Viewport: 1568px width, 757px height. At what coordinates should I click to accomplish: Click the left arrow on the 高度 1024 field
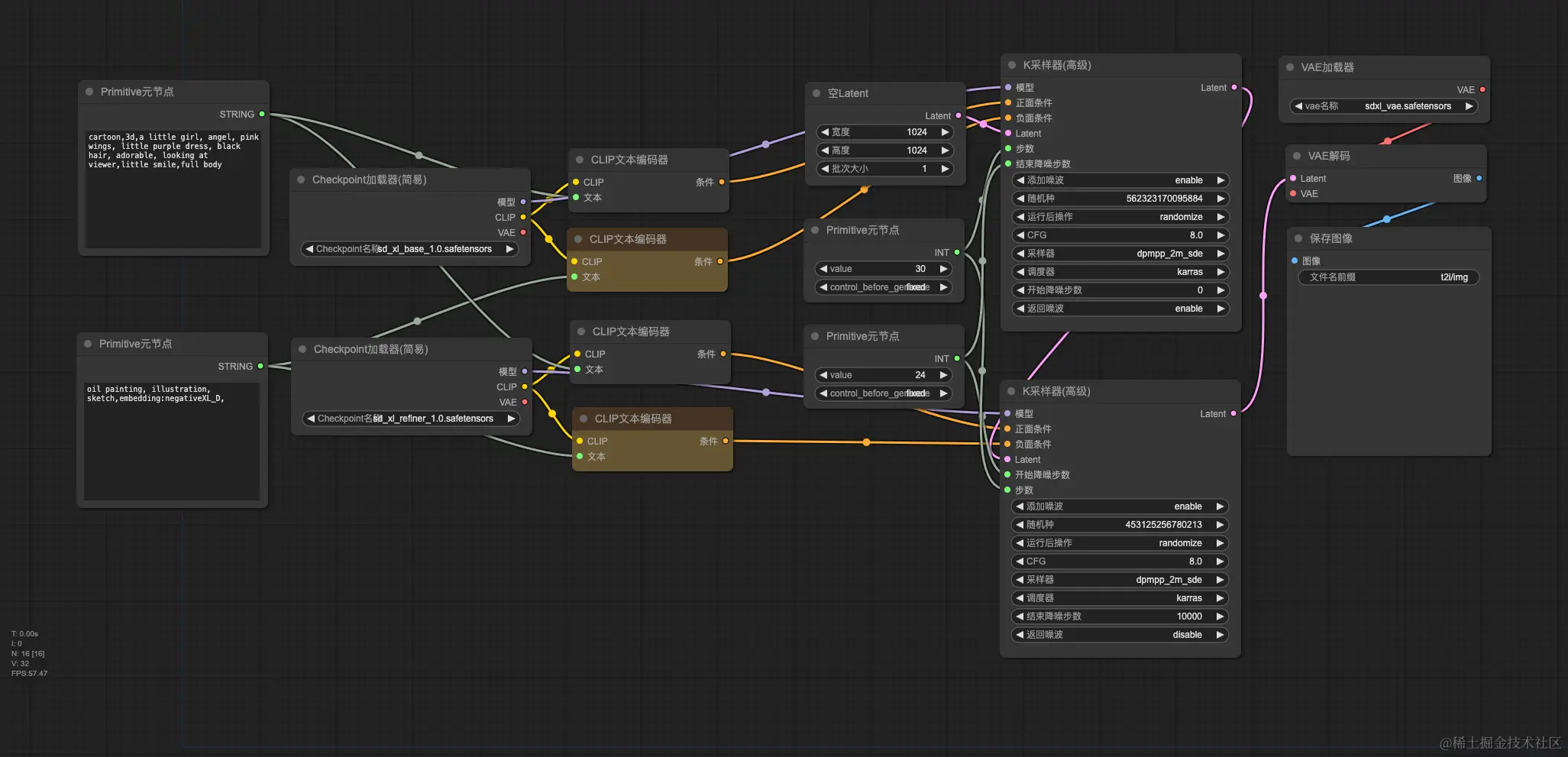tap(825, 150)
